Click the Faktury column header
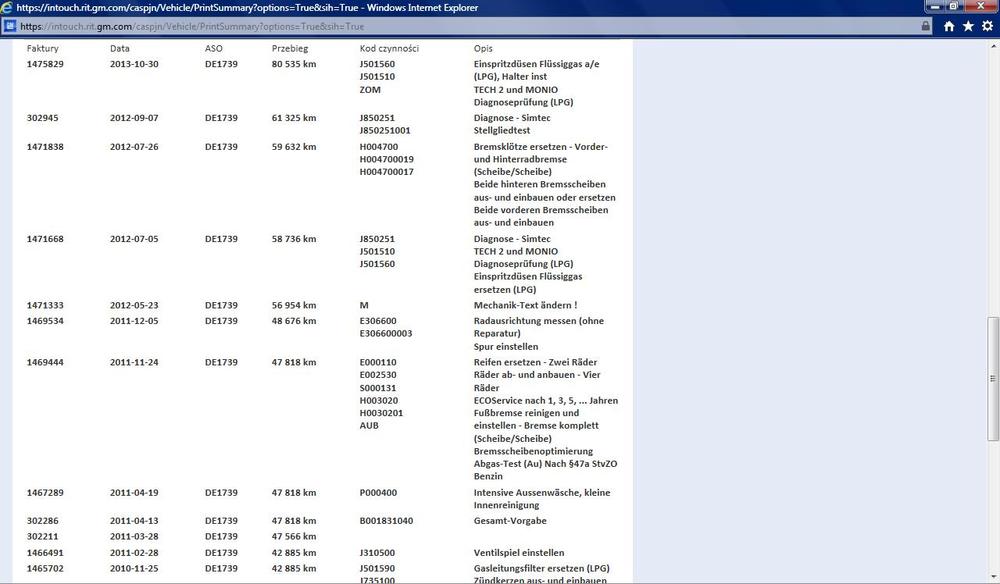The image size is (1000, 584). [x=43, y=48]
